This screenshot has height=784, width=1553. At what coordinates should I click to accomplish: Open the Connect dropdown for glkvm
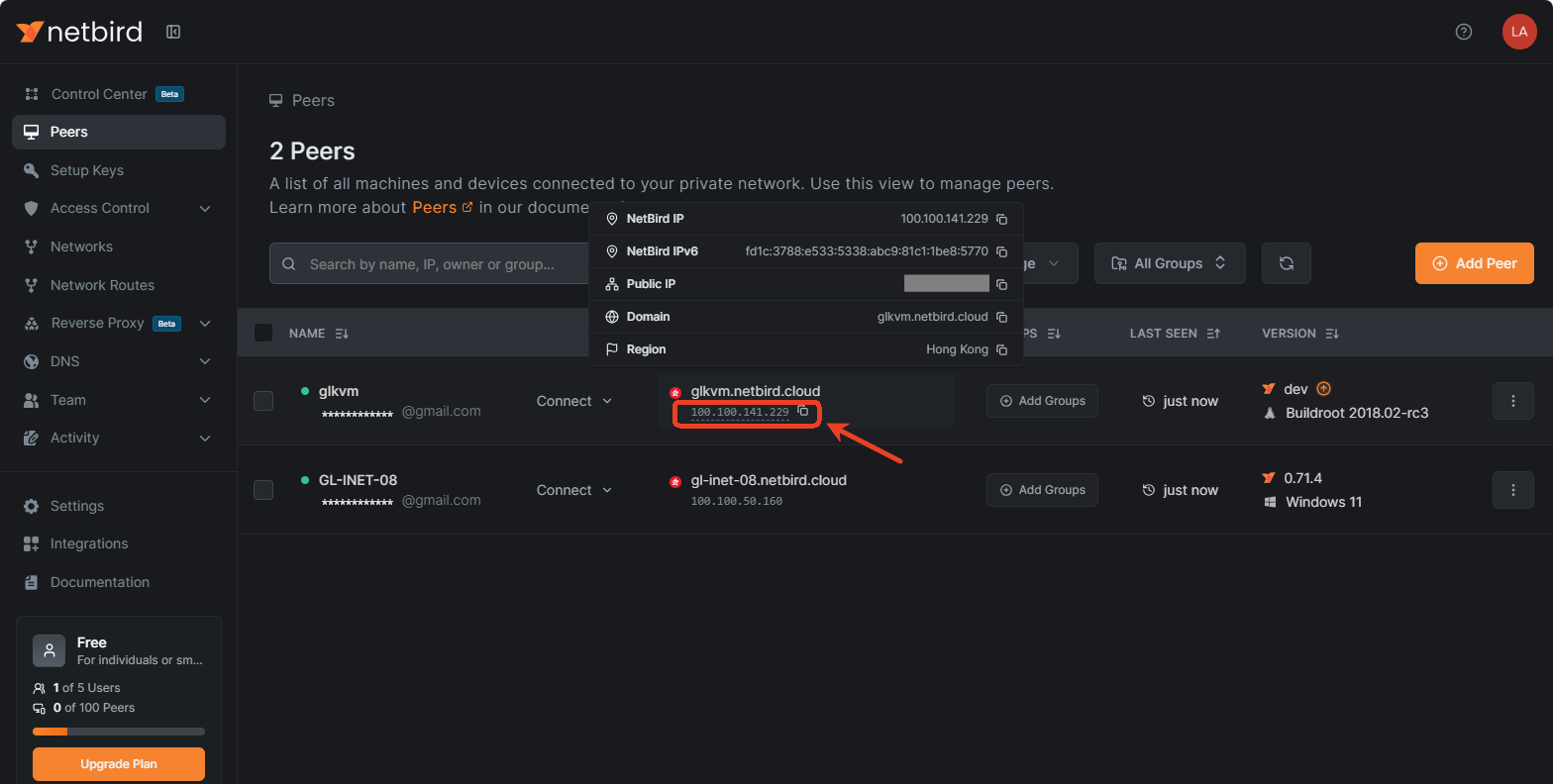tap(574, 401)
